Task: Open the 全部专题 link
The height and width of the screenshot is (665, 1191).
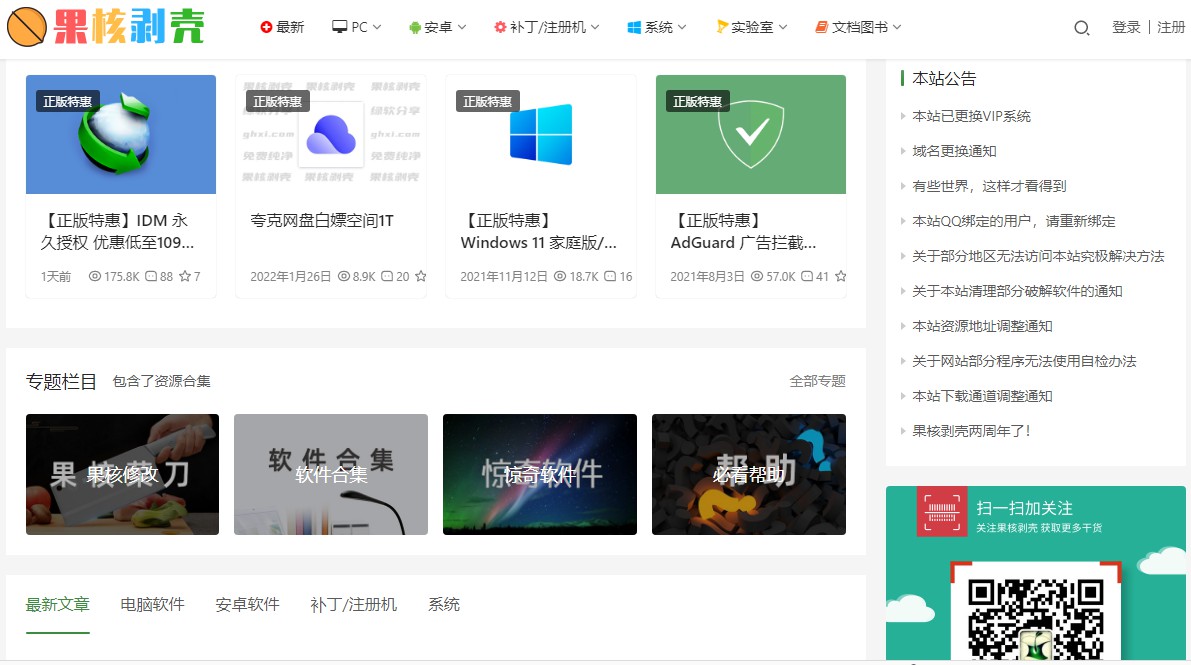Action: pos(817,381)
